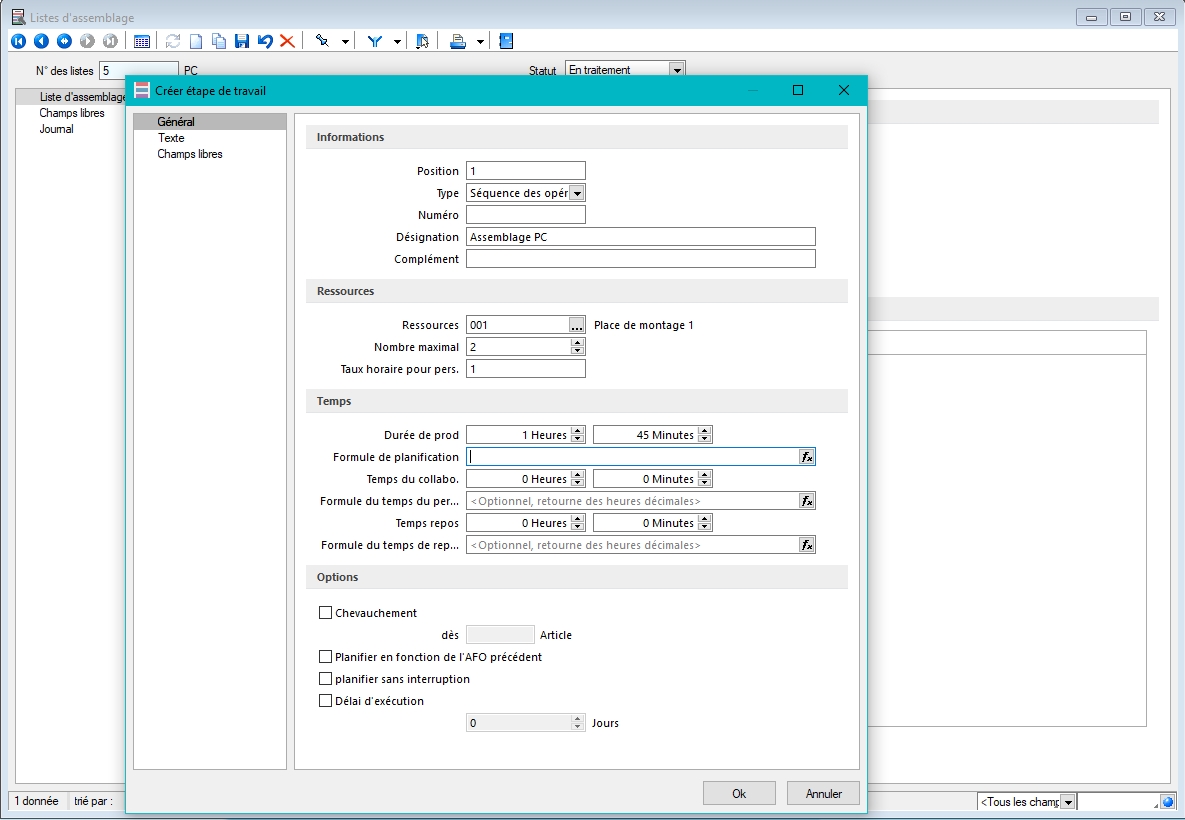Check Planifier en fonction de l'AFO précédent

[x=326, y=656]
